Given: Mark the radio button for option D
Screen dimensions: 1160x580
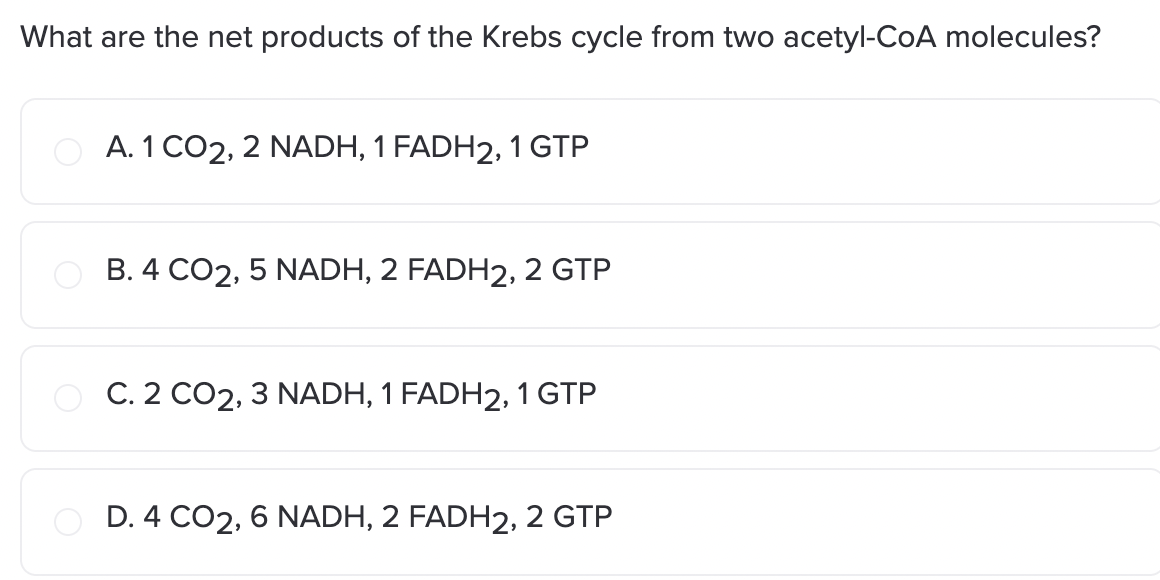Looking at the screenshot, I should [x=68, y=522].
